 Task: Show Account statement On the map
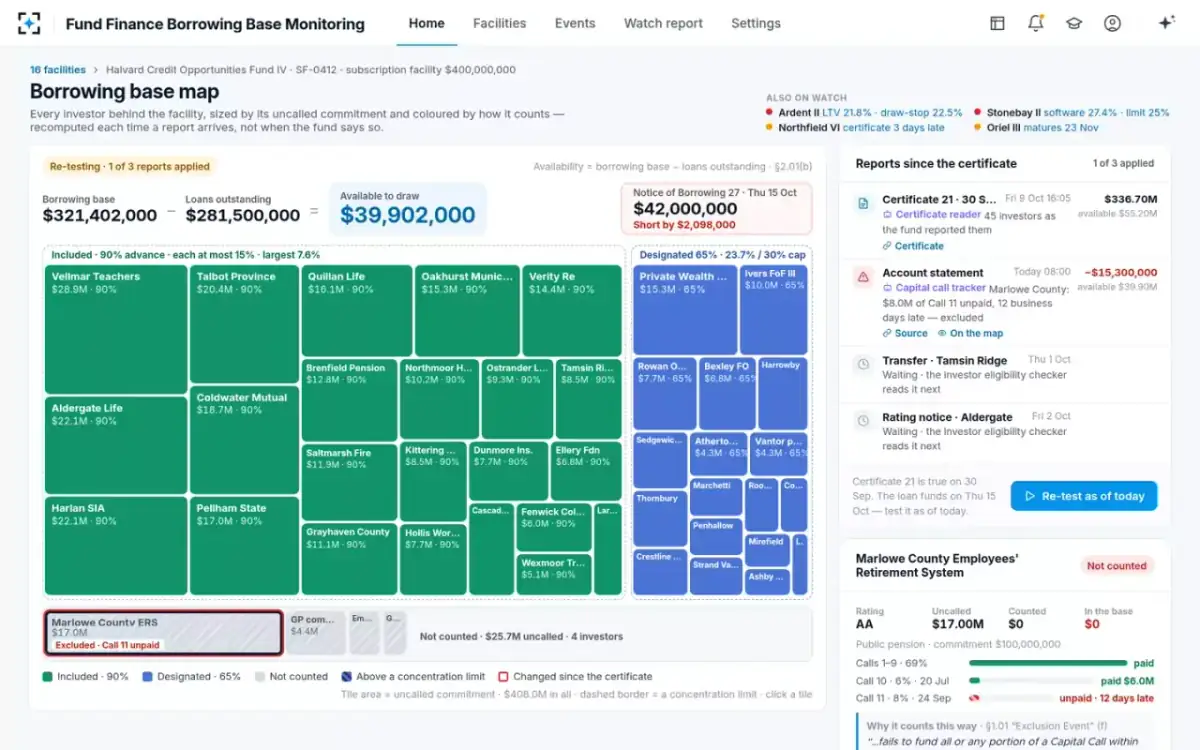click(970, 333)
